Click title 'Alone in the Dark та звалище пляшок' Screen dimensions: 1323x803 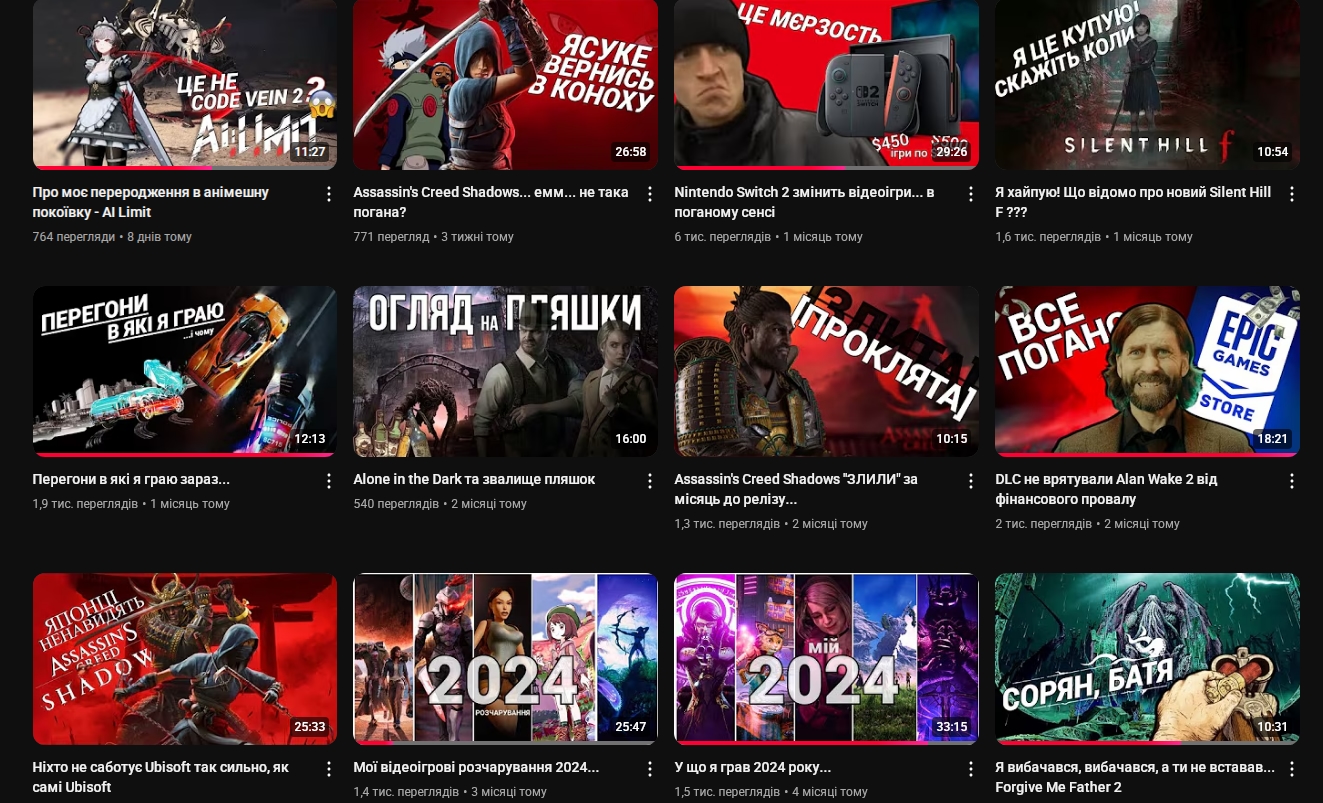pos(474,479)
